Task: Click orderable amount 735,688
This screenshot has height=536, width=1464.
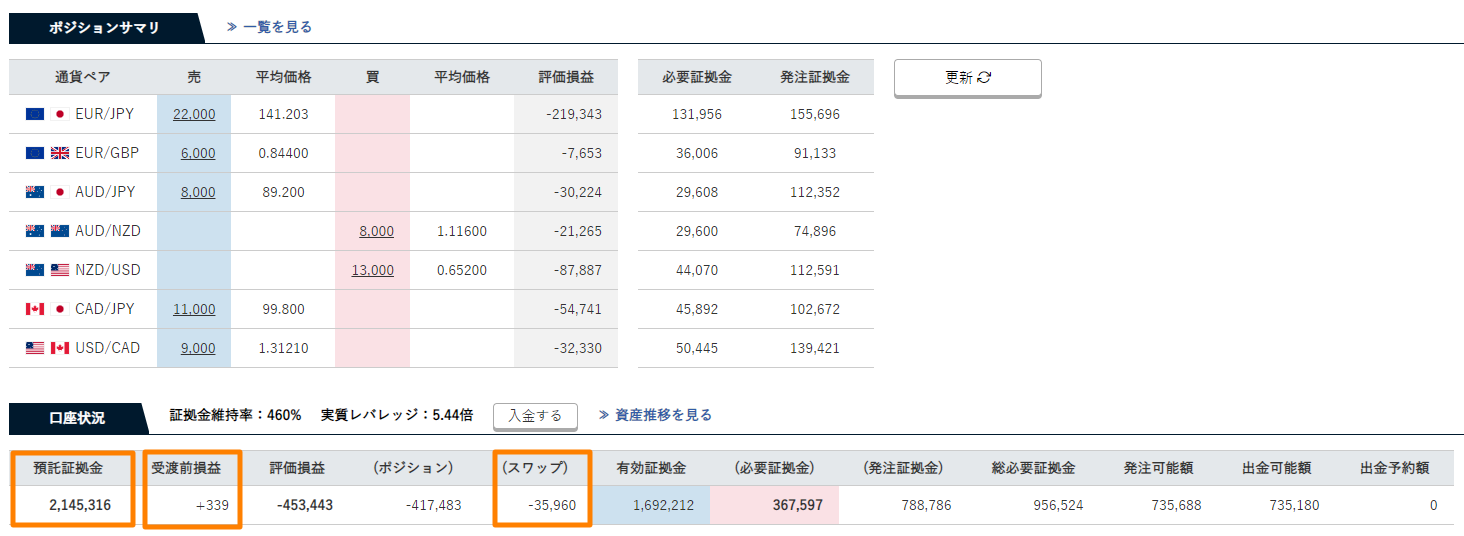Action: [1177, 505]
